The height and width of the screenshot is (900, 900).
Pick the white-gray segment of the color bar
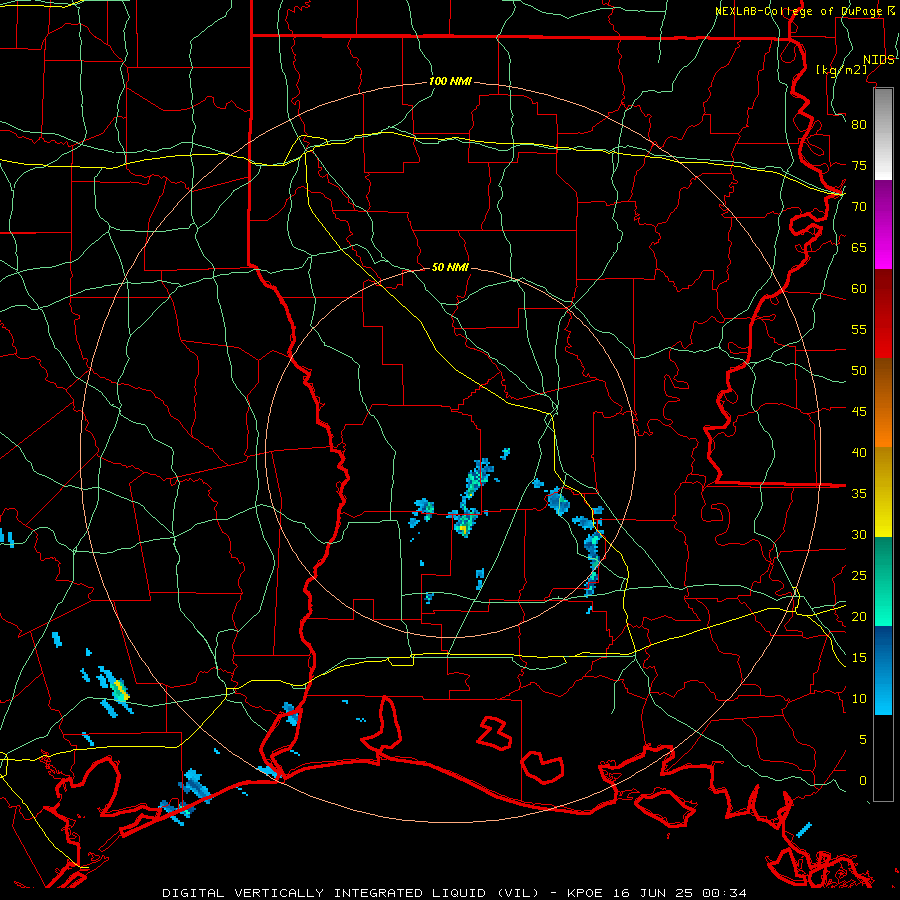(x=883, y=135)
